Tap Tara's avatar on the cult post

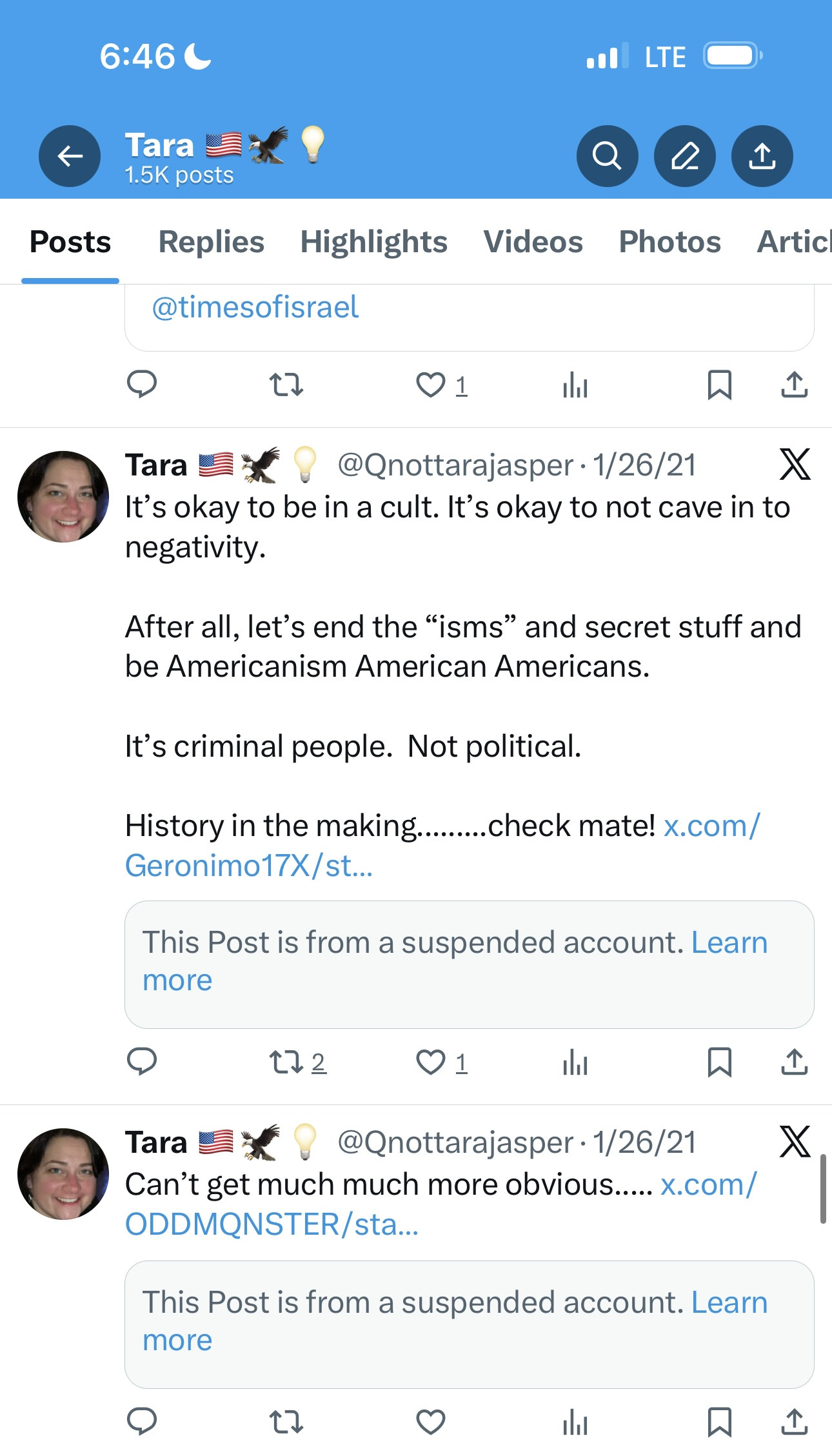click(63, 497)
